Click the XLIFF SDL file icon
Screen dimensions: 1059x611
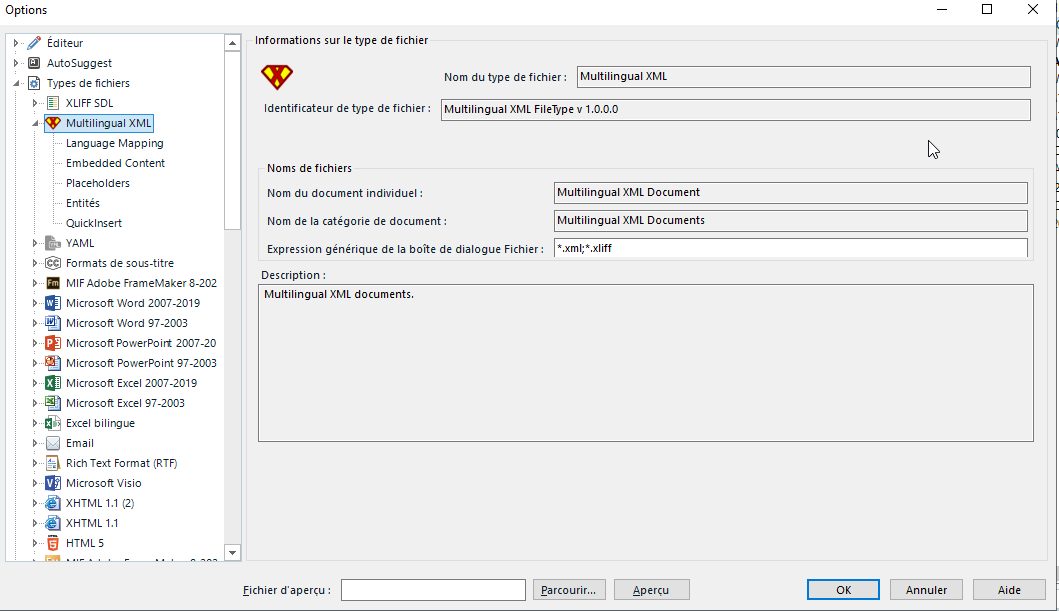coord(53,103)
